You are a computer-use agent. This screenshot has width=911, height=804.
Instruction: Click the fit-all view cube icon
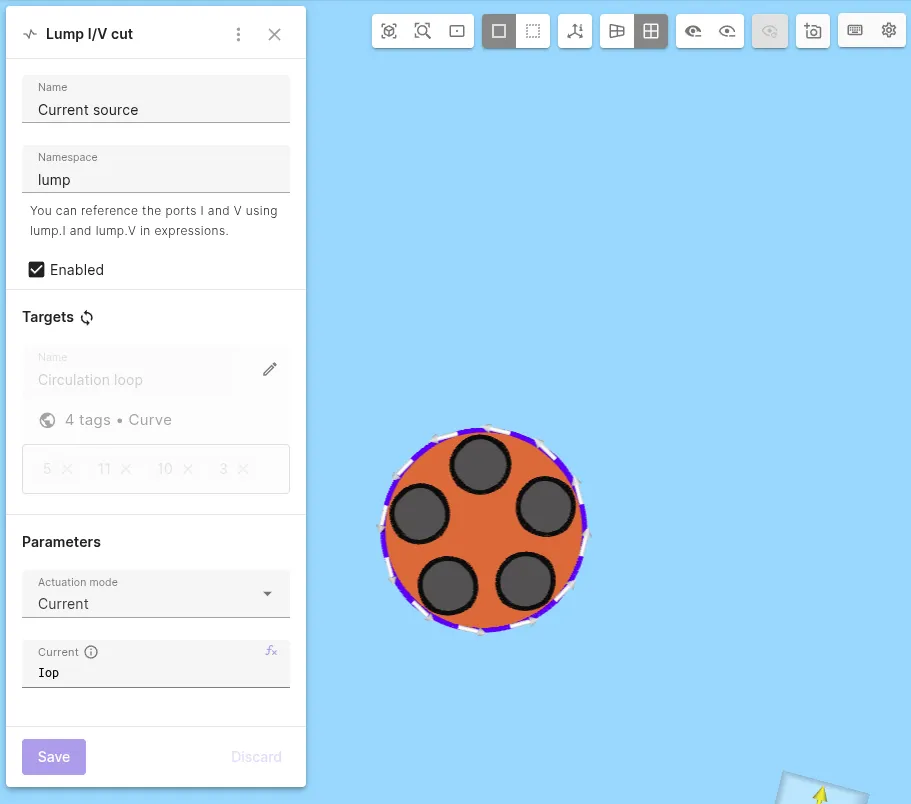click(389, 31)
